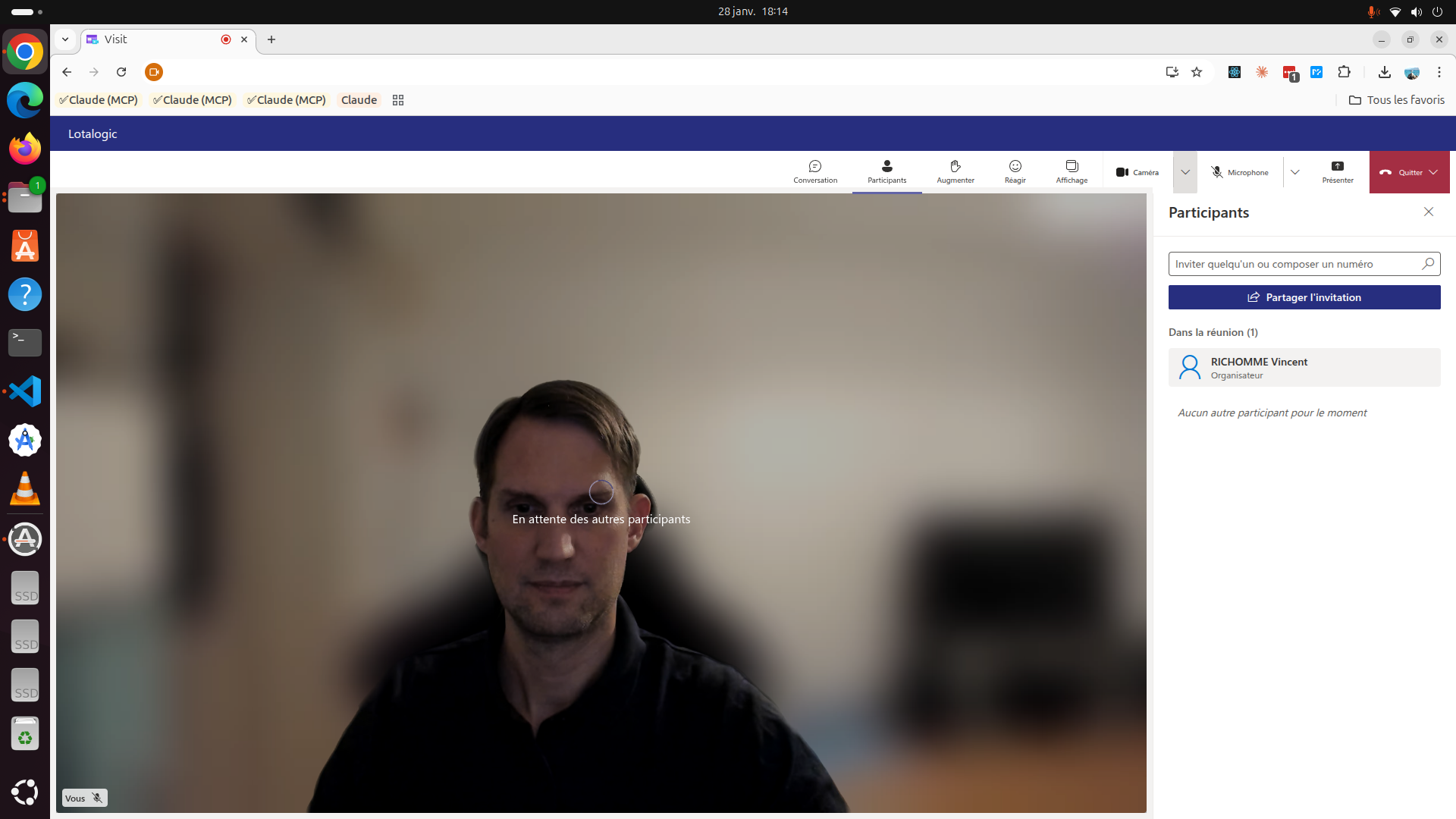Image resolution: width=1456 pixels, height=819 pixels.
Task: Open system power menu in top bar
Action: pos(1437,11)
